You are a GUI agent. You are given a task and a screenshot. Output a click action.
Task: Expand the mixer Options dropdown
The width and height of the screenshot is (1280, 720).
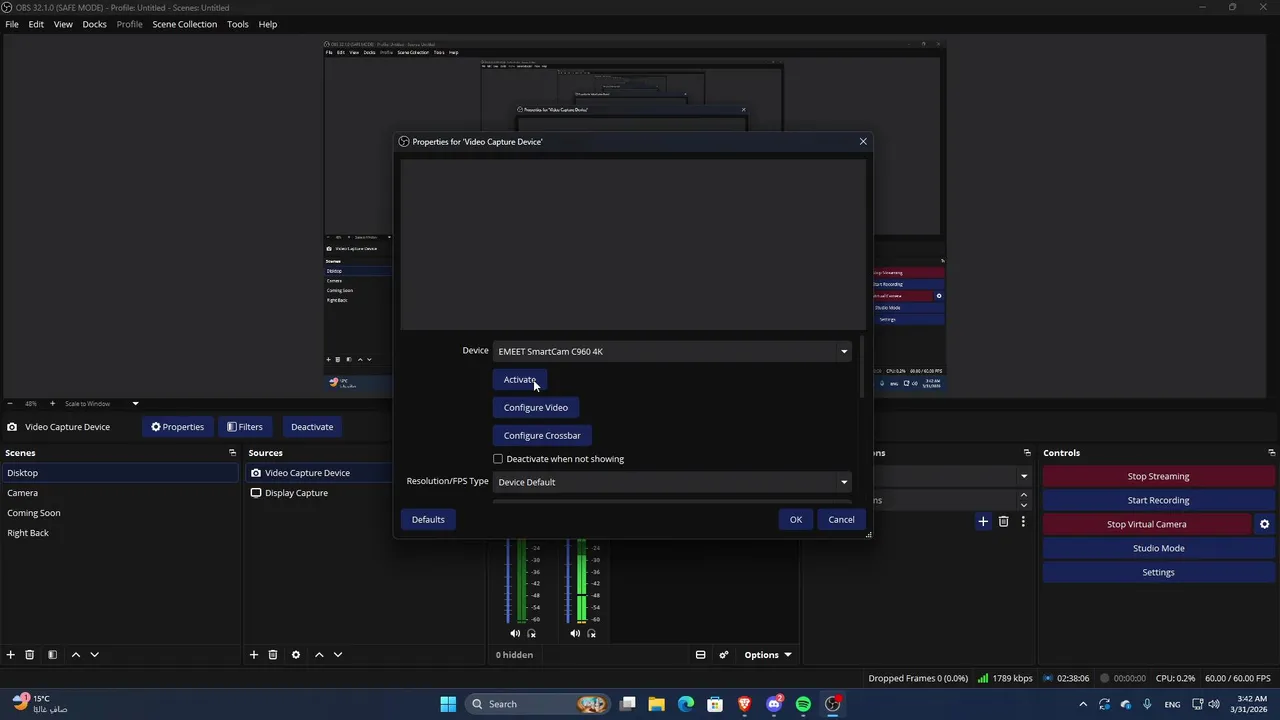pos(768,655)
